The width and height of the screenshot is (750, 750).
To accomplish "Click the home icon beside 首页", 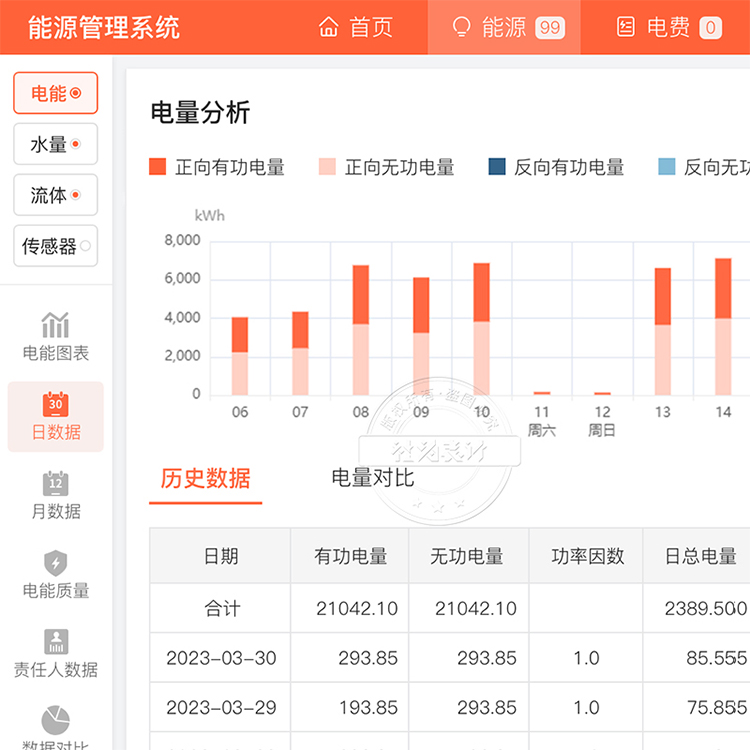I will [329, 27].
